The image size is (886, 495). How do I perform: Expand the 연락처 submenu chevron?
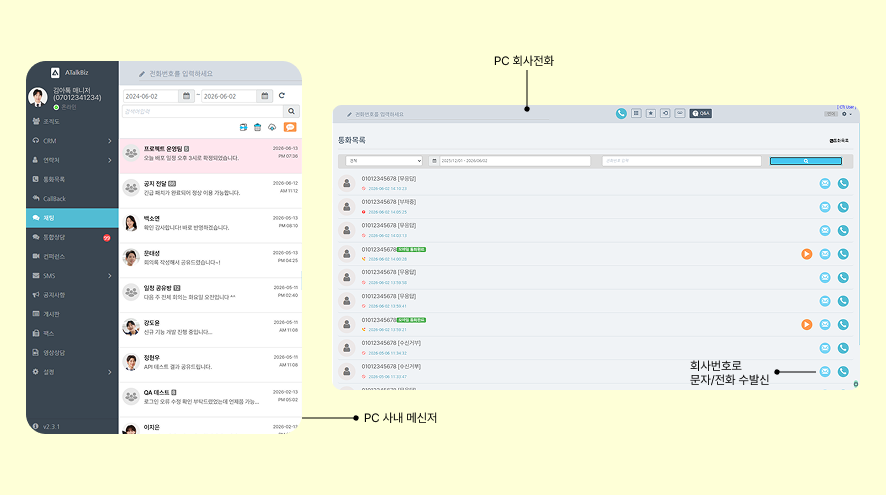coord(110,160)
